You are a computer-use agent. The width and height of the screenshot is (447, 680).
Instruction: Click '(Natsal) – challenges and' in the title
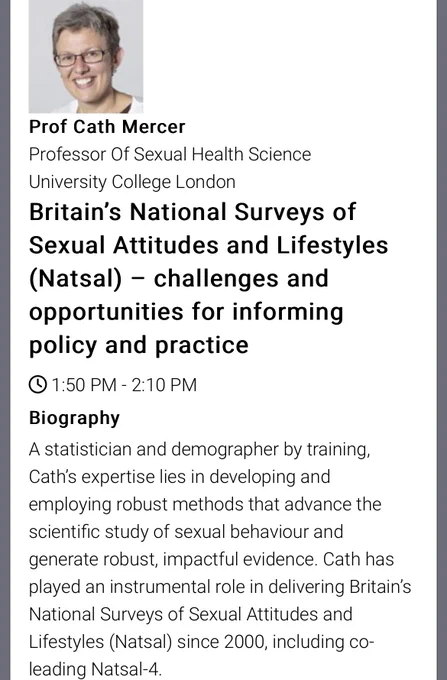pos(179,278)
